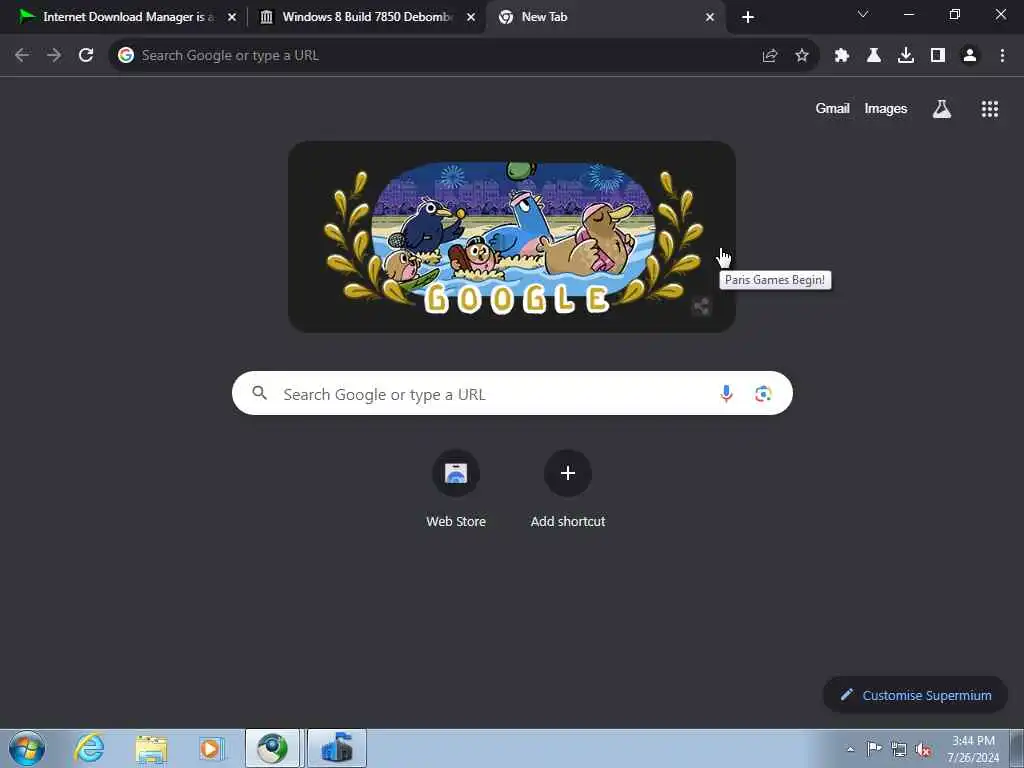Viewport: 1024px width, 768px height.
Task: Show hidden system tray icons
Action: (850, 750)
